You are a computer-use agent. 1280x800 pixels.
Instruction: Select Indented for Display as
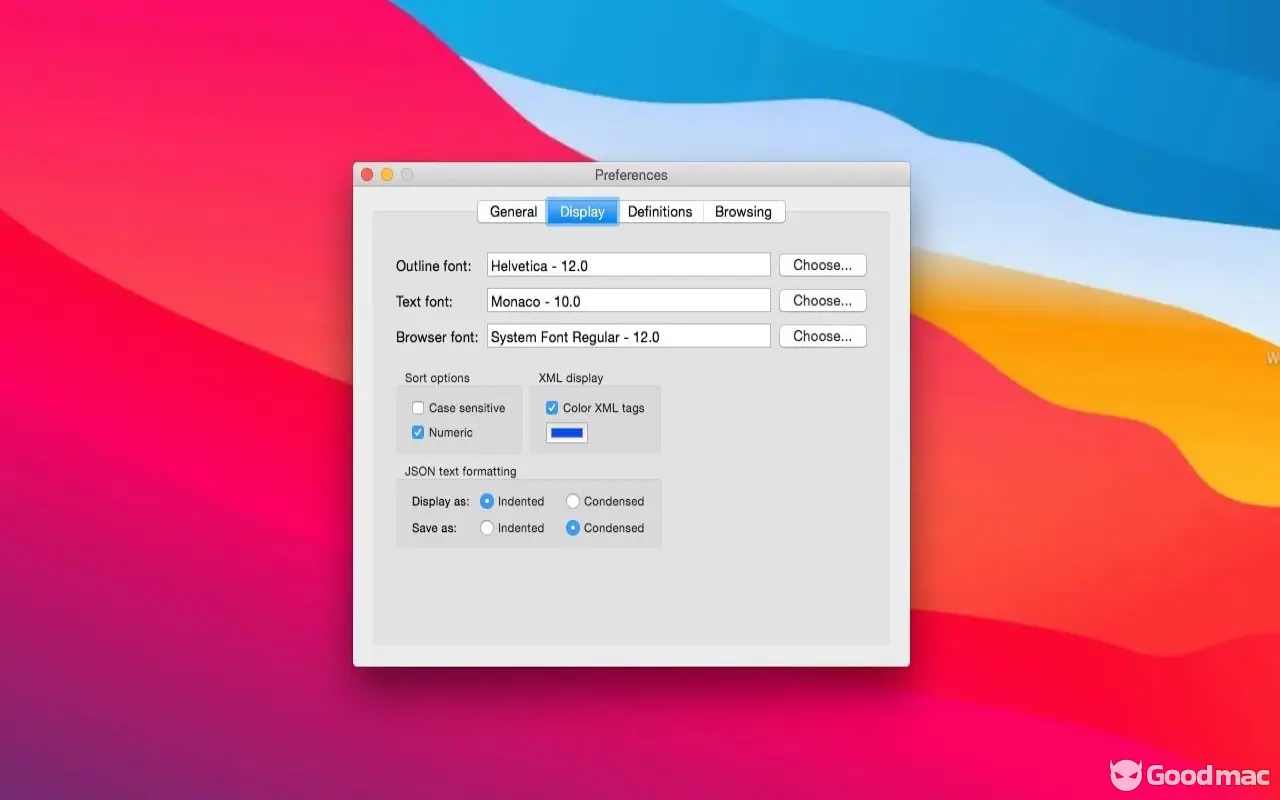click(x=487, y=501)
